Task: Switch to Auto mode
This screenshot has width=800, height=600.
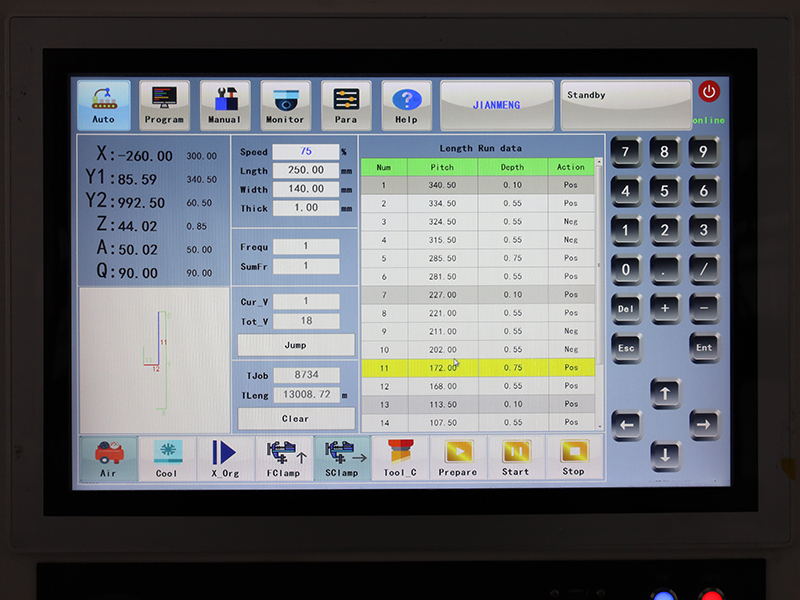Action: pyautogui.click(x=104, y=105)
